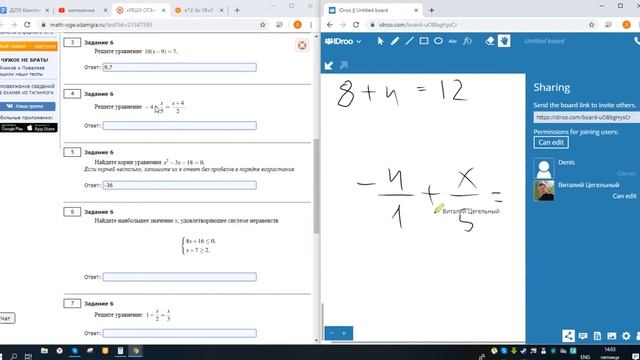
Task: Click the ENG language indicator
Action: tap(585, 357)
